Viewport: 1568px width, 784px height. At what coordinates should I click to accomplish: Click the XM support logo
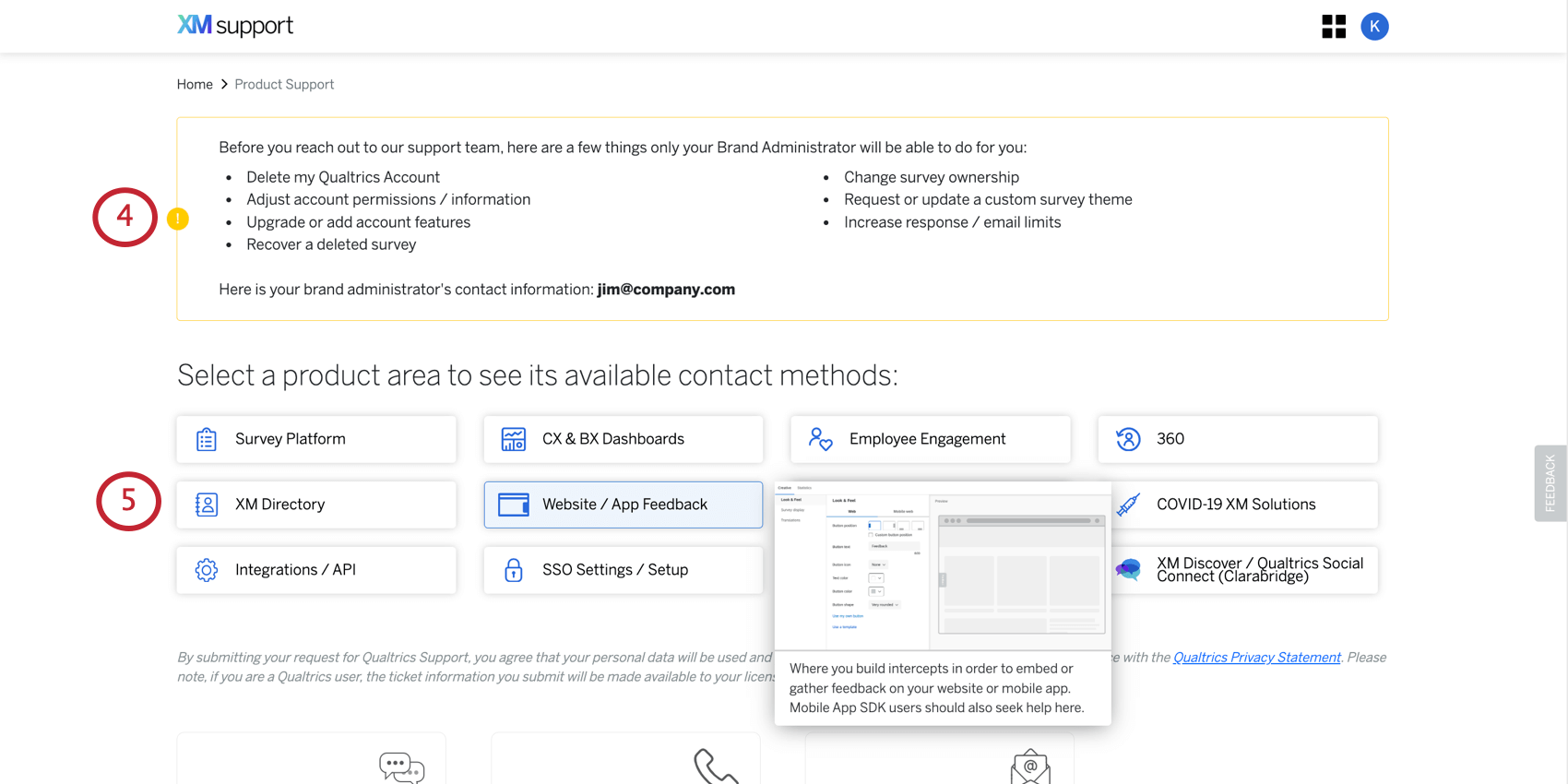point(235,26)
